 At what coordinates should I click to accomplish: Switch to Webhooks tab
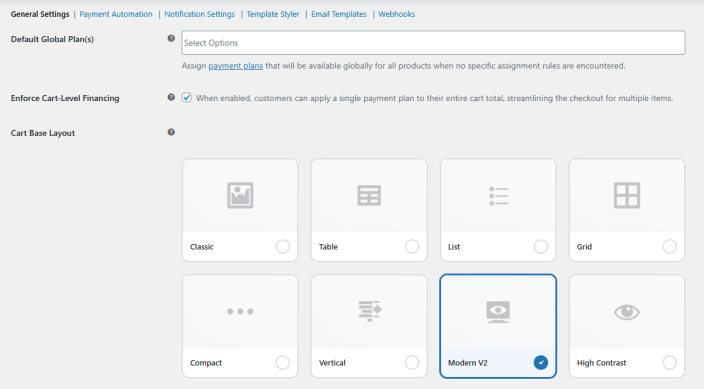point(396,14)
